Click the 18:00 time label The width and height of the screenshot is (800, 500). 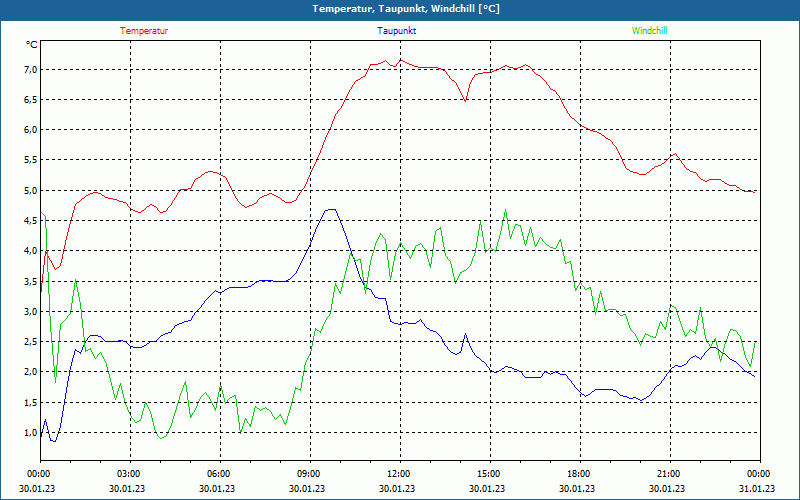(x=580, y=473)
